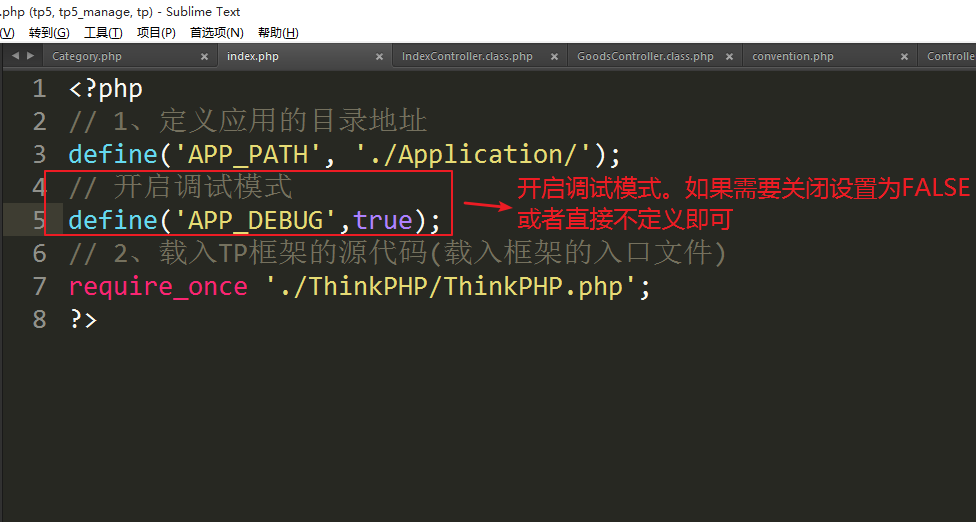Open the 工具(T) Tools menu
This screenshot has height=522, width=976.
tap(103, 33)
